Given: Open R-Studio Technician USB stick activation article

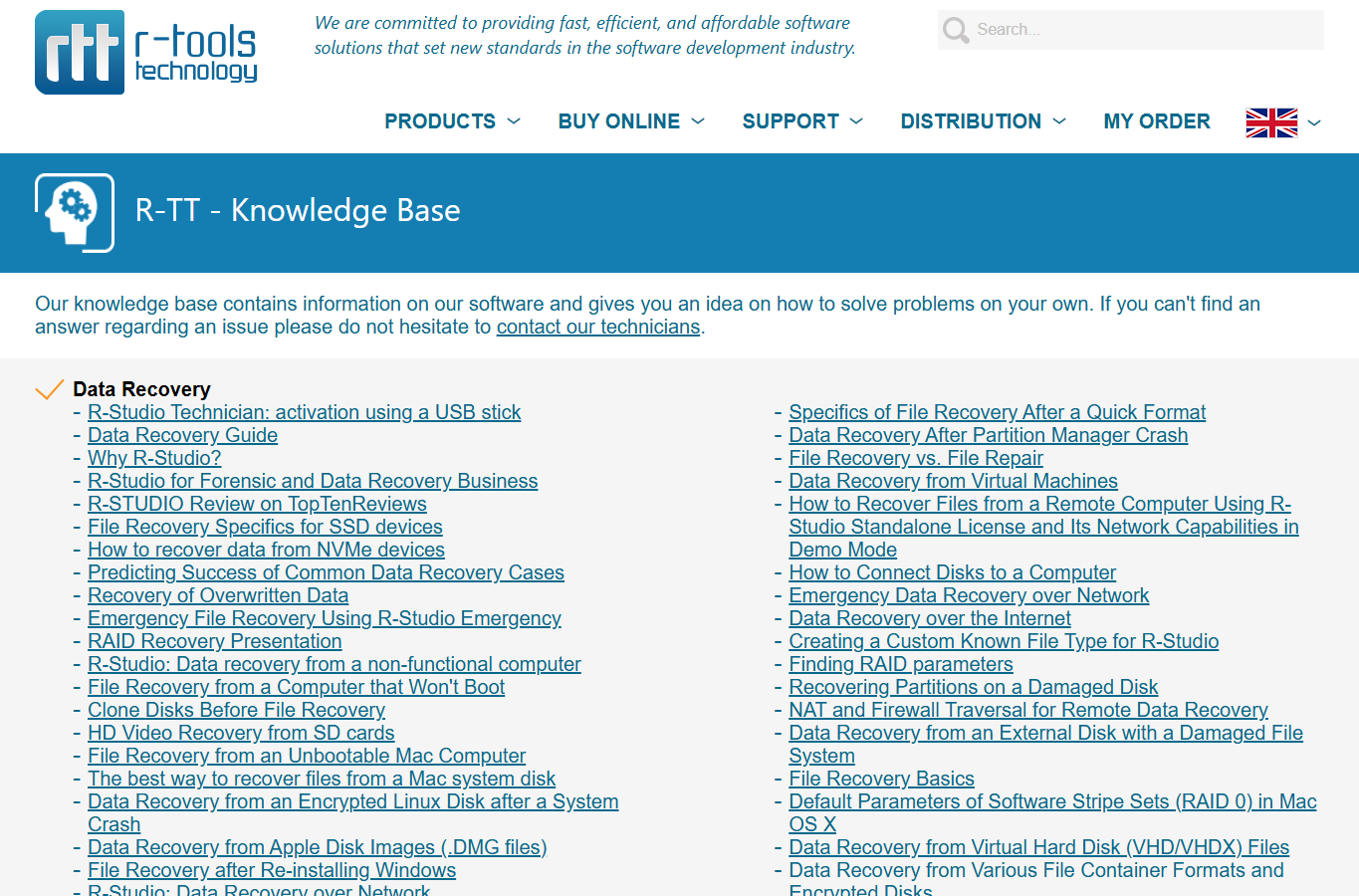Looking at the screenshot, I should pos(305,412).
